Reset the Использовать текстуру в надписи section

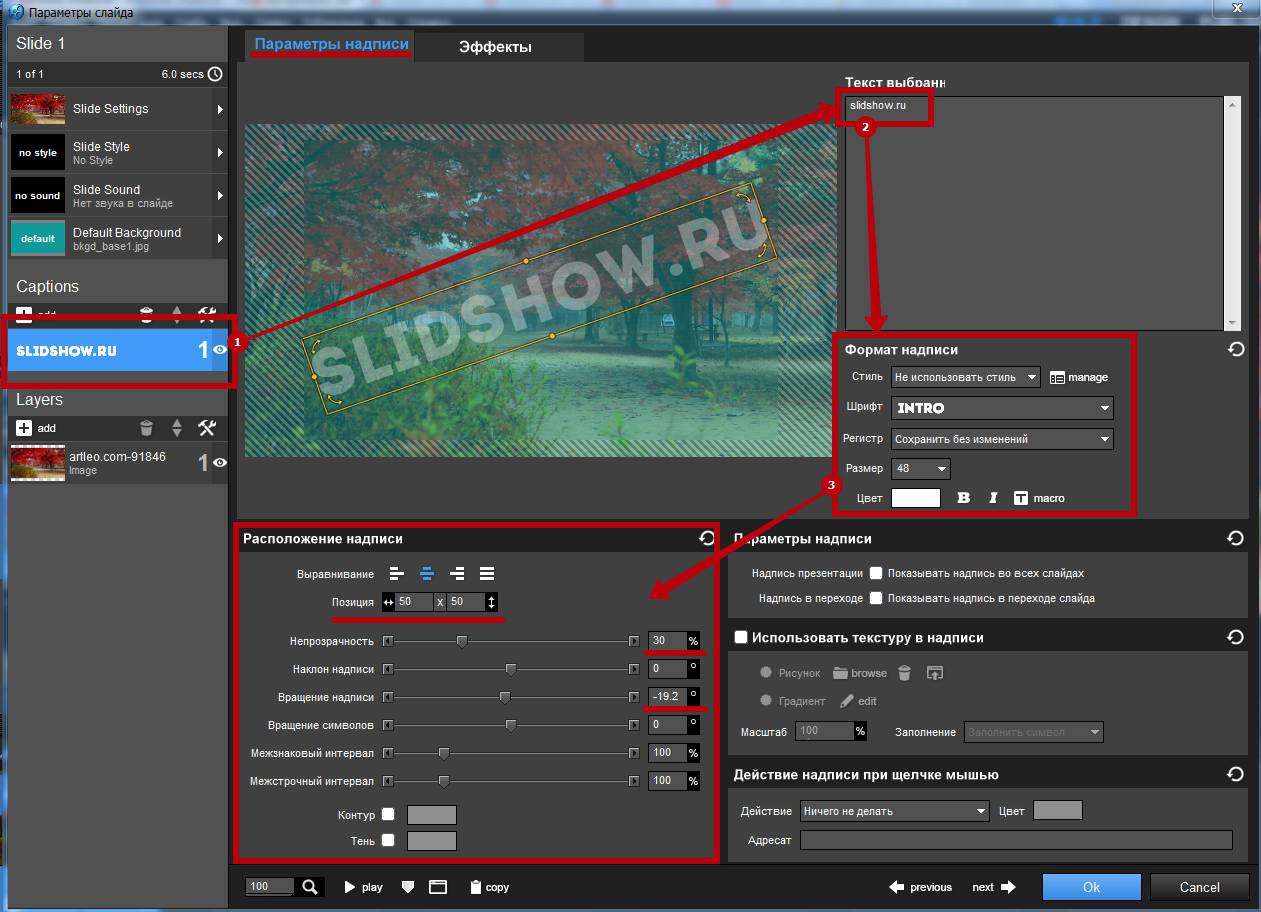click(x=1236, y=637)
